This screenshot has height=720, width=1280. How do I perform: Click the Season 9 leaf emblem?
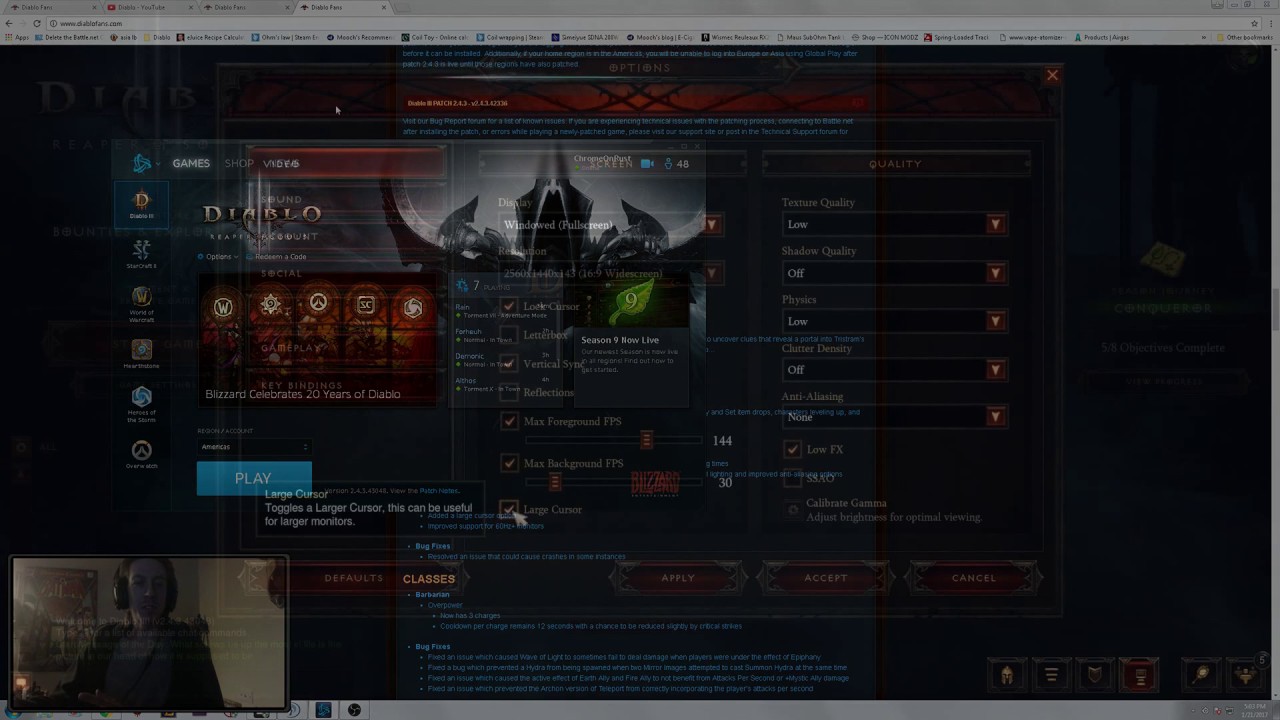tap(630, 301)
